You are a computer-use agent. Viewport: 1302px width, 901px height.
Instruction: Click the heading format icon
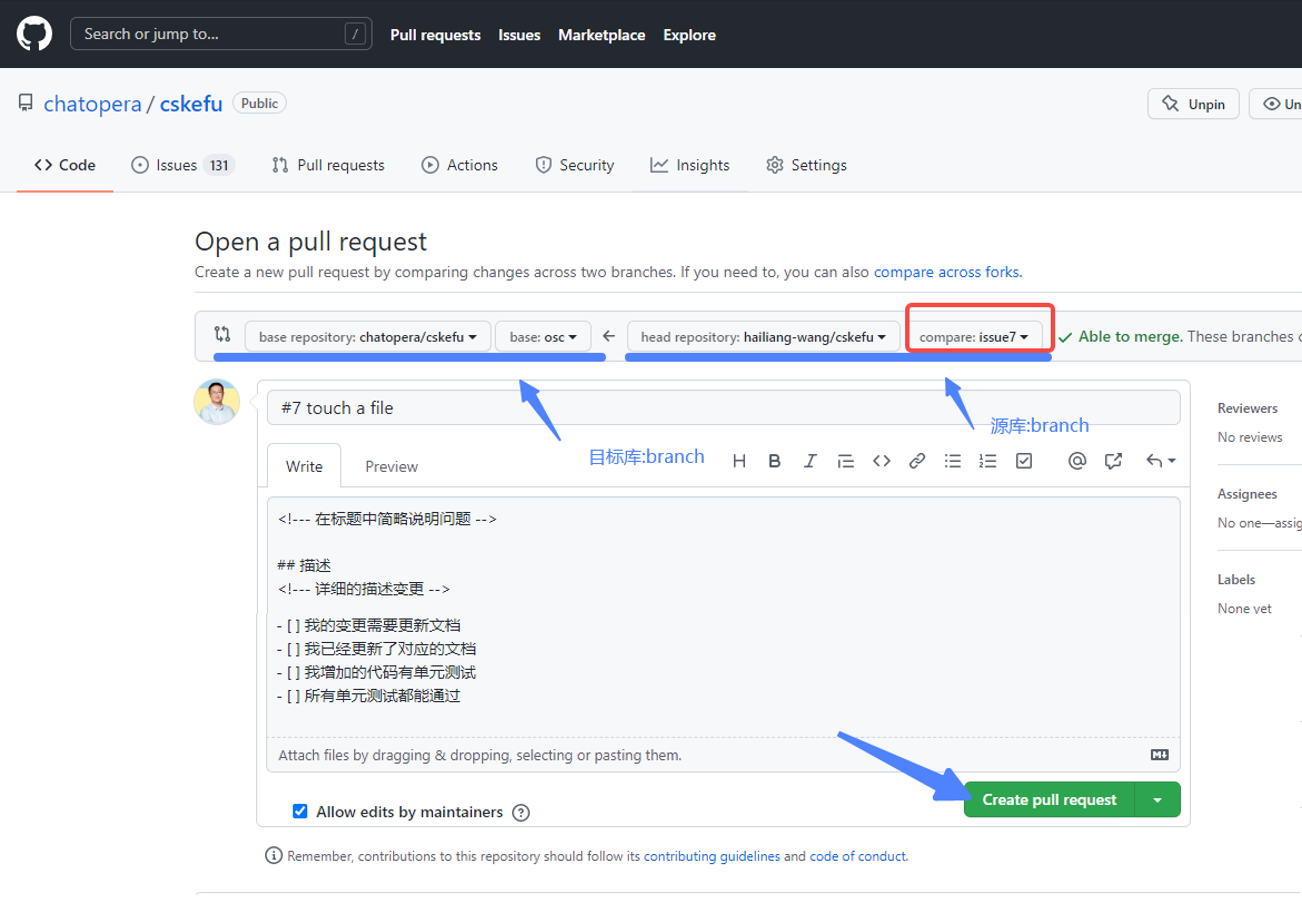(x=740, y=461)
